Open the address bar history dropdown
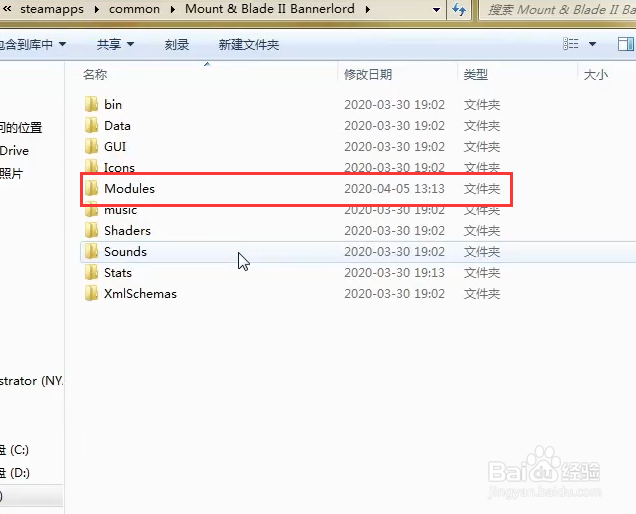The height and width of the screenshot is (514, 636). pos(436,9)
